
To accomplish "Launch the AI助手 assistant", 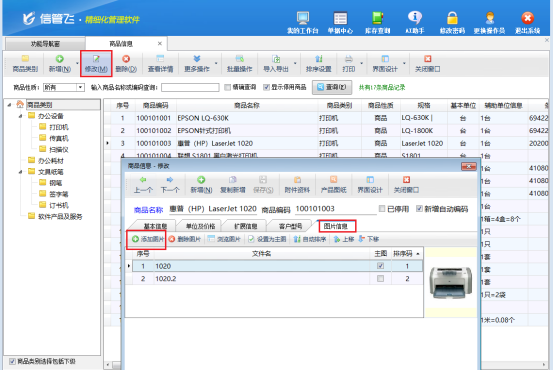I will [x=415, y=22].
